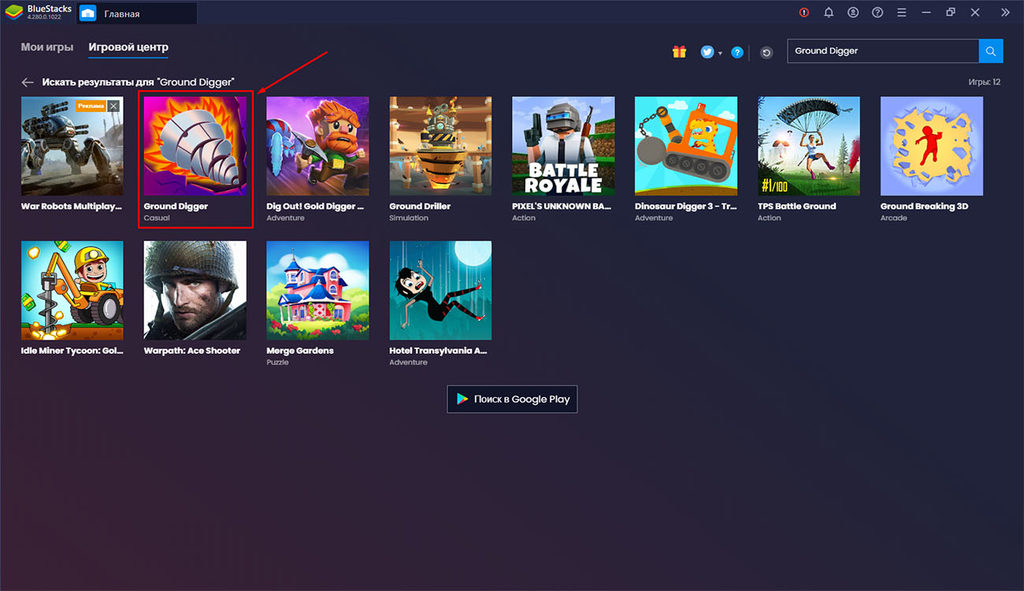Open the account profile icon
This screenshot has height=591, width=1024.
click(853, 12)
